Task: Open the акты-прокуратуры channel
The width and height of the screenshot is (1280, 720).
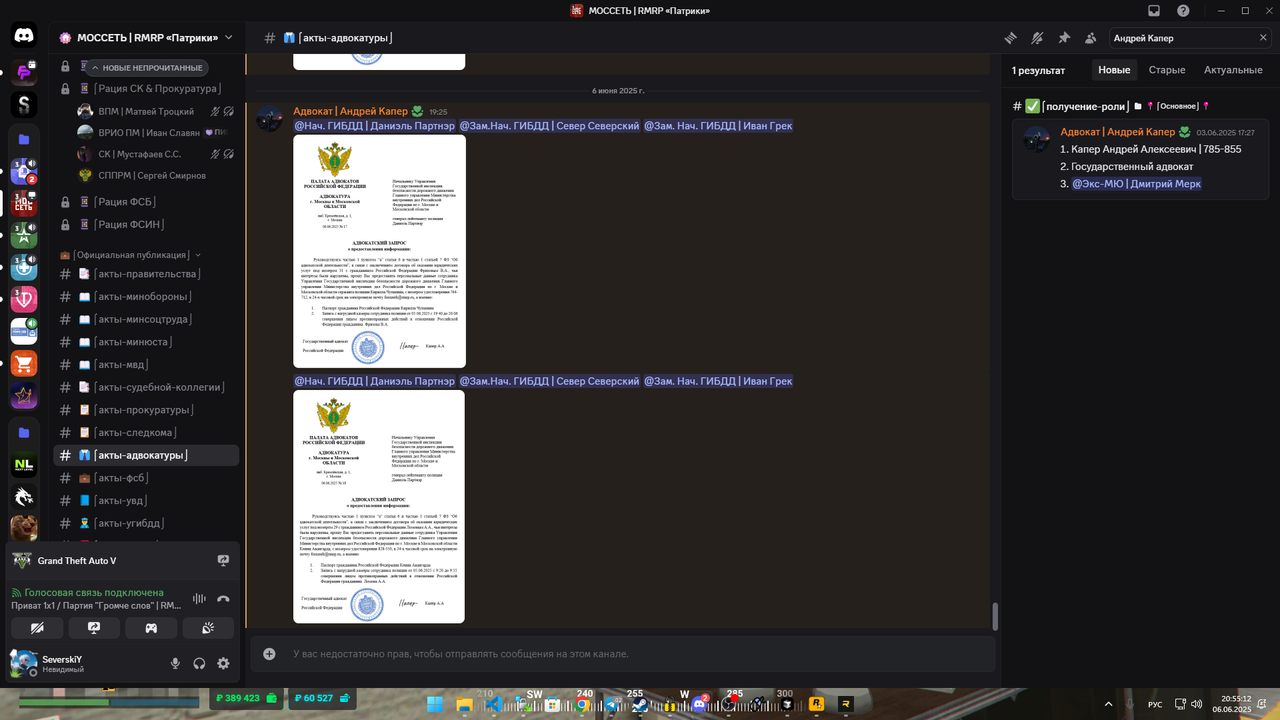Action: pos(146,410)
